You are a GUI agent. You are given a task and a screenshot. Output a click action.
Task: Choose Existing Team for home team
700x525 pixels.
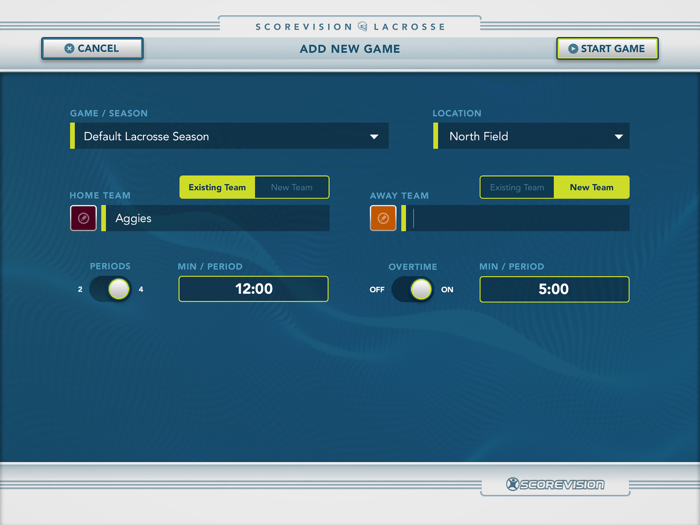217,187
